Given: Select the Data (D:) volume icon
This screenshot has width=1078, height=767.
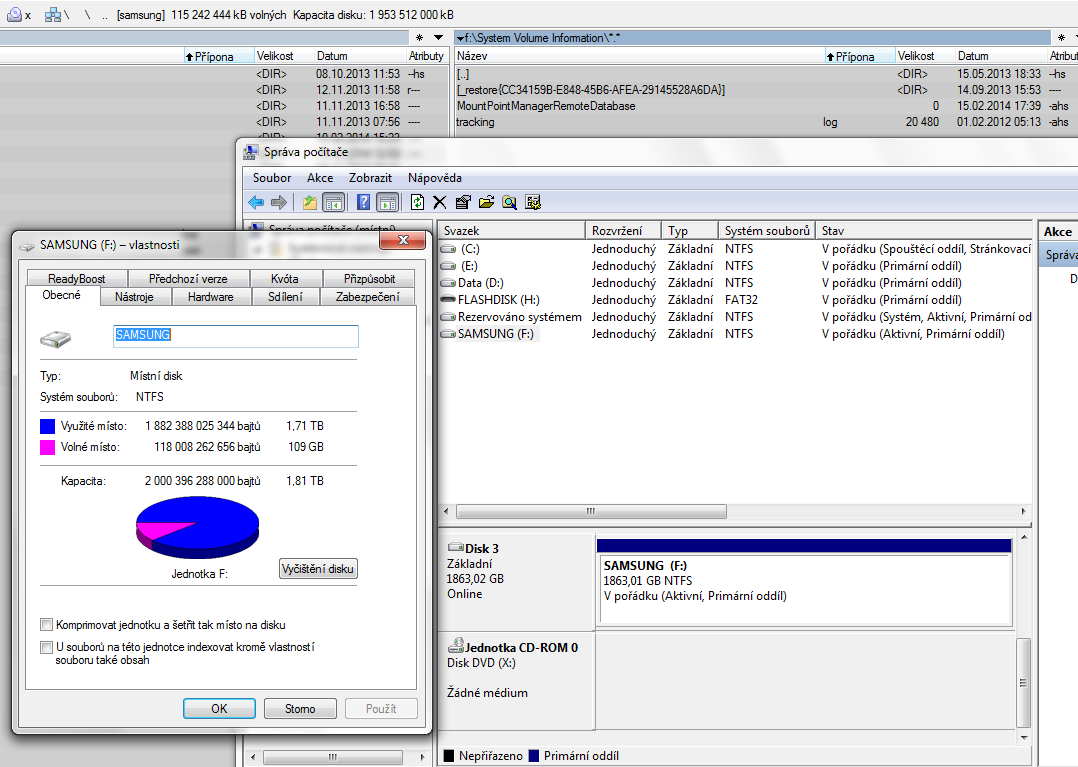Looking at the screenshot, I should 448,282.
